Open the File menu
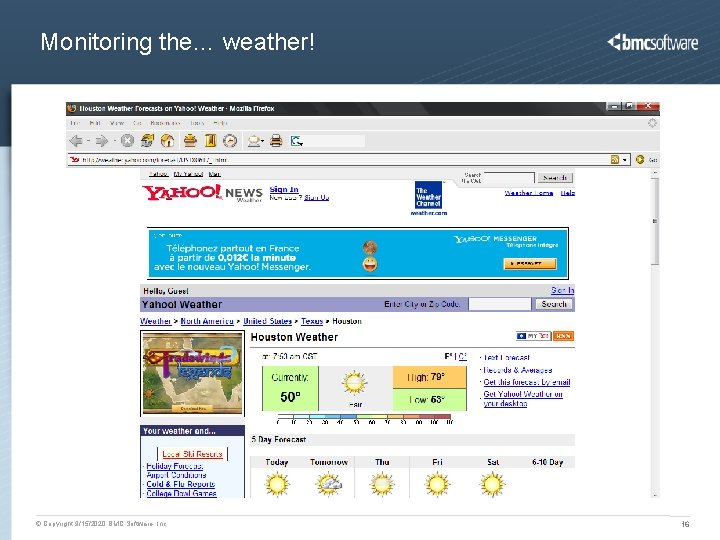 pos(75,123)
